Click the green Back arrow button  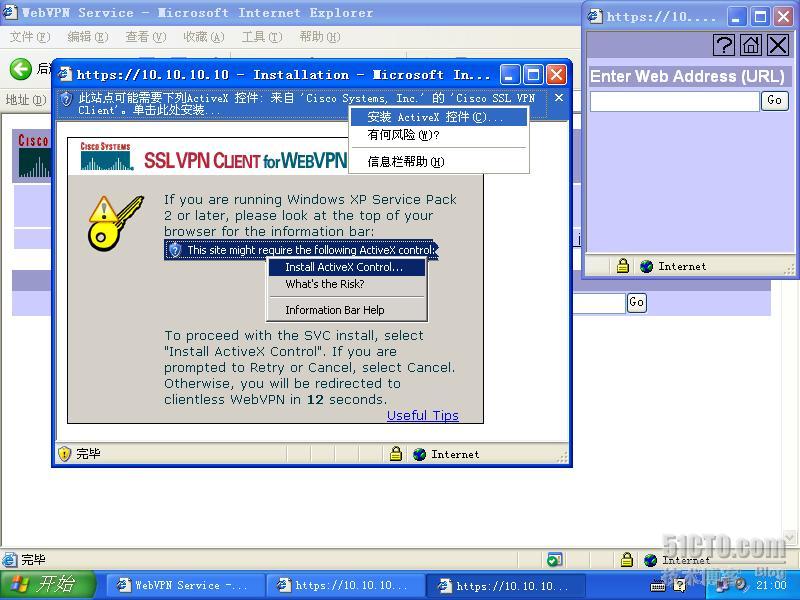(21, 69)
